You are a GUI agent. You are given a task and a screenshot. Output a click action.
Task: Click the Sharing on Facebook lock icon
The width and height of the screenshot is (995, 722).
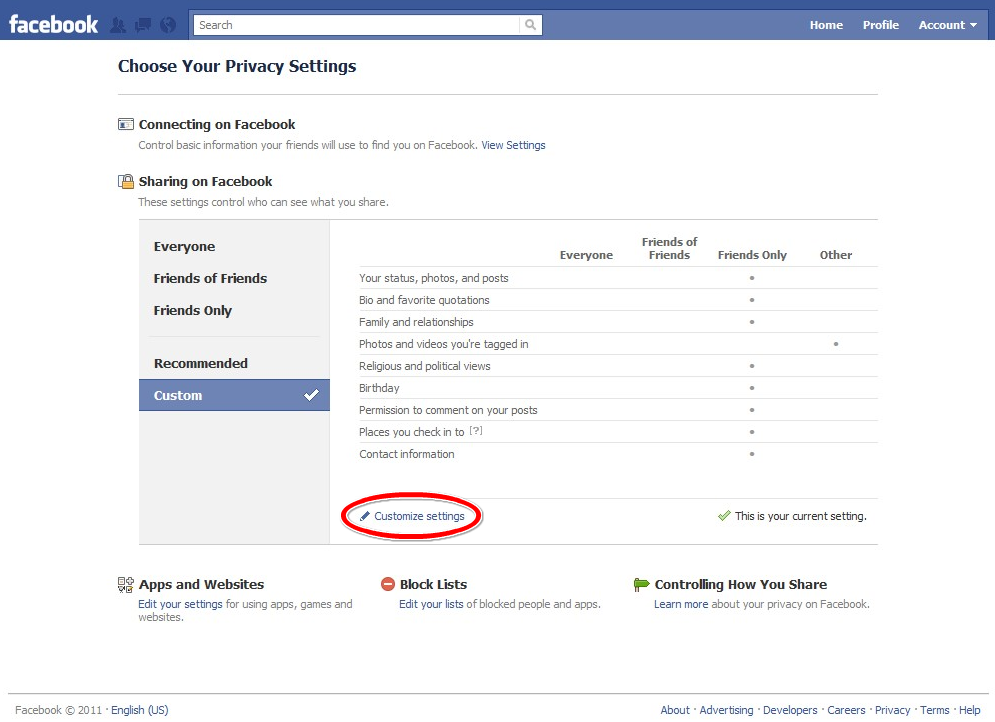126,181
